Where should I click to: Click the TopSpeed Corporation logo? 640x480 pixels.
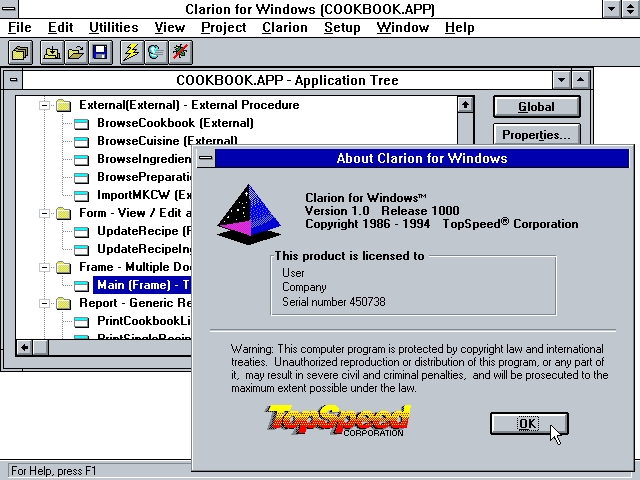coord(338,420)
